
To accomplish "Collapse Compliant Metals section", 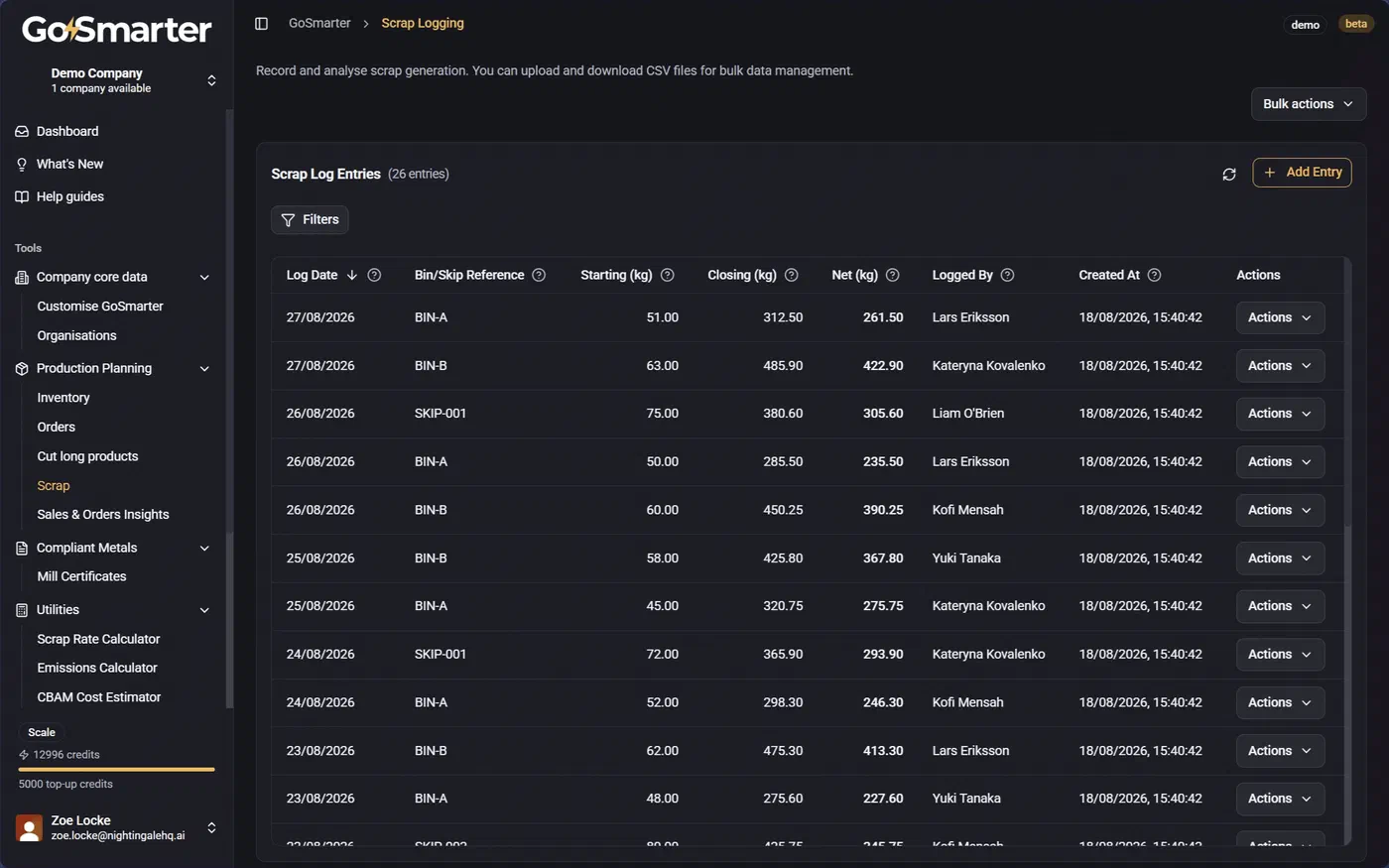I will [x=204, y=549].
